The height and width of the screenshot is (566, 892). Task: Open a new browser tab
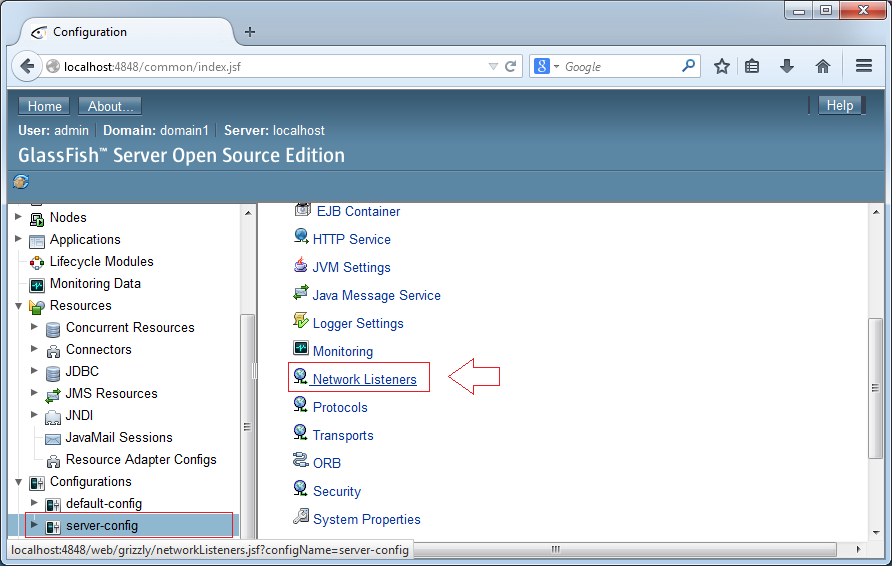coord(250,32)
